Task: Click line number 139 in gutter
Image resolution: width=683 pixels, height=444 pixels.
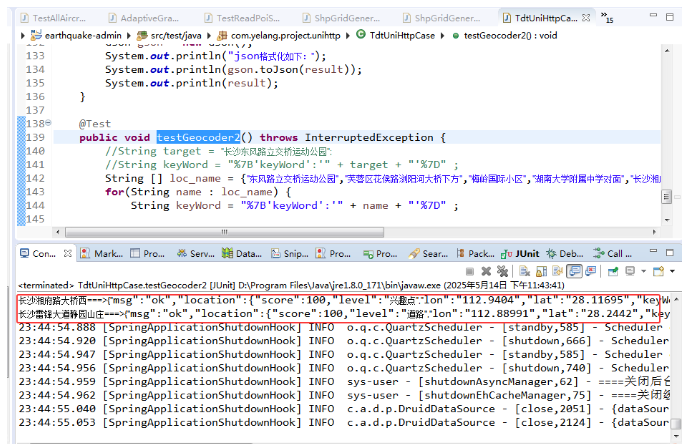Action: [35, 137]
